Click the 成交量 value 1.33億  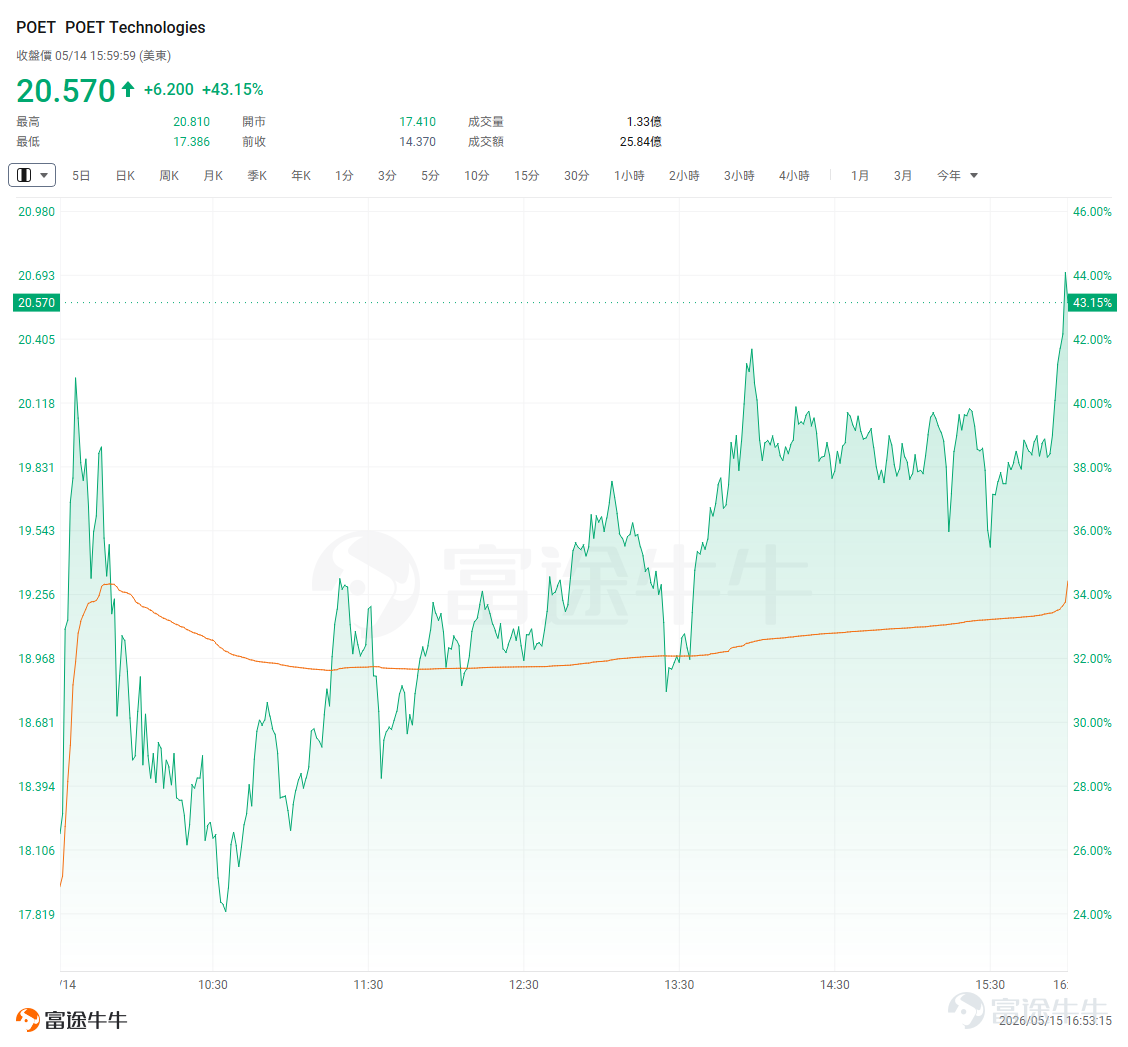point(644,122)
